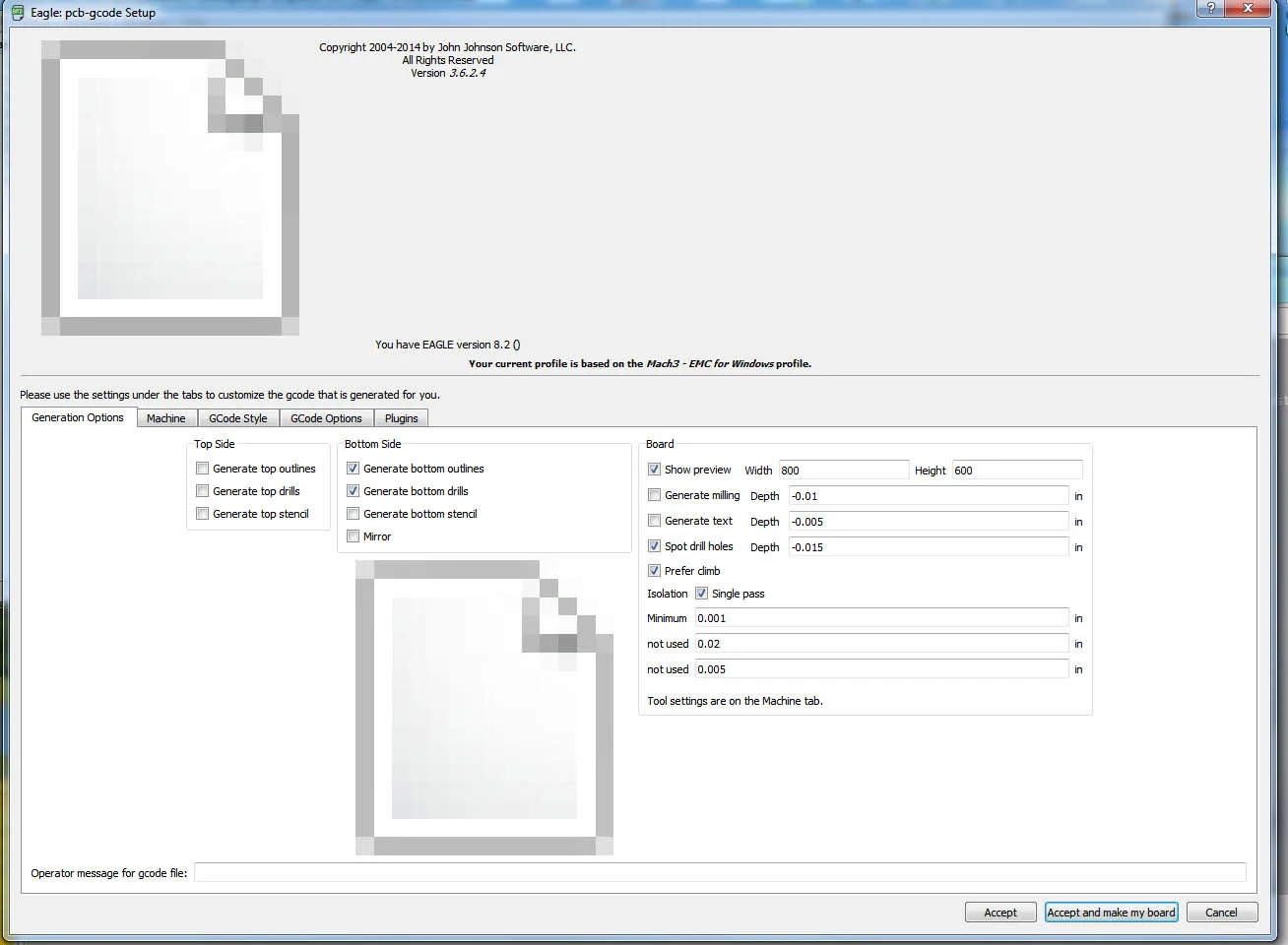Click the Cancel button

[x=1221, y=913]
